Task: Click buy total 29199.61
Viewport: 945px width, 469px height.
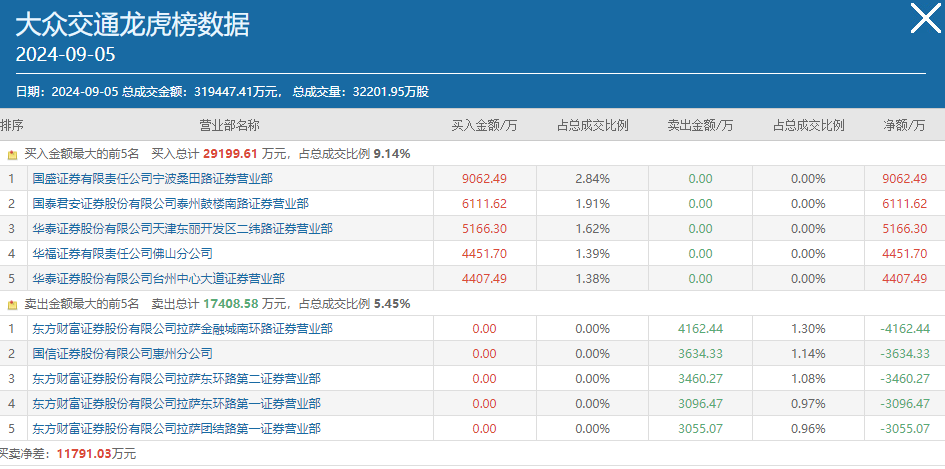Action: click(x=230, y=154)
